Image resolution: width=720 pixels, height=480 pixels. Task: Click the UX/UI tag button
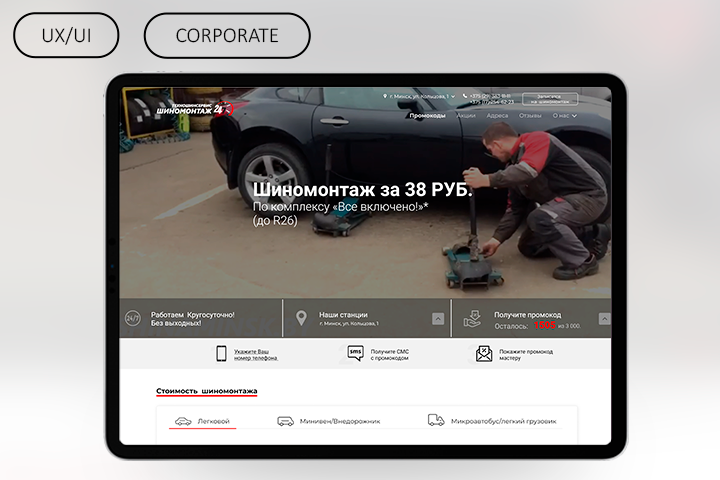click(x=66, y=35)
